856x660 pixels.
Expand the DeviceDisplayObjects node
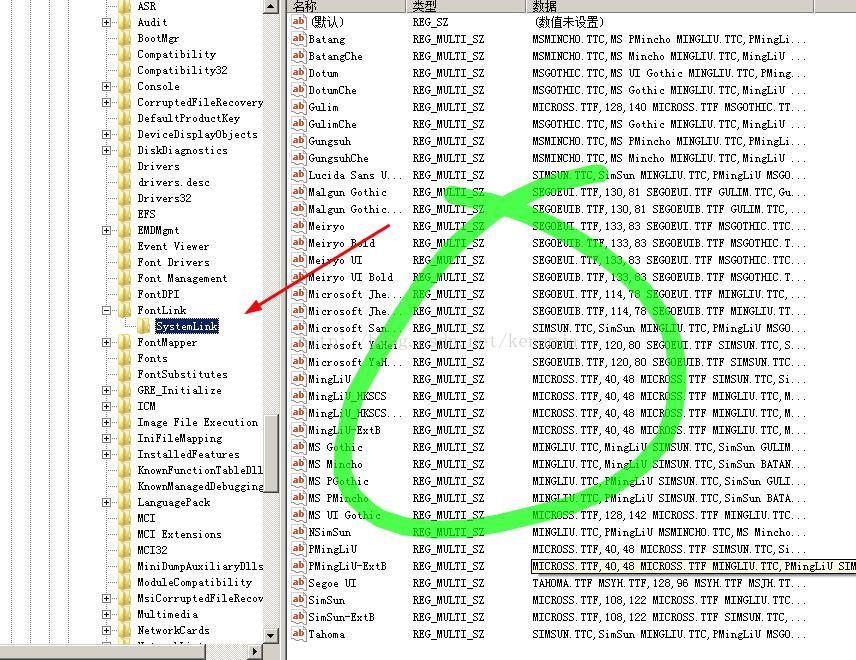[106, 134]
